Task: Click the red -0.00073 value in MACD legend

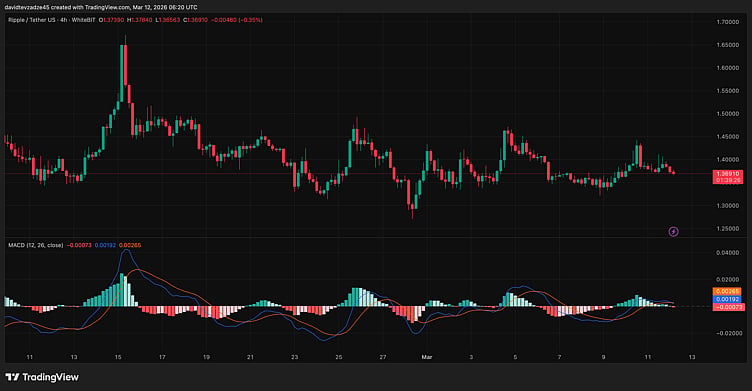Action: [79, 245]
